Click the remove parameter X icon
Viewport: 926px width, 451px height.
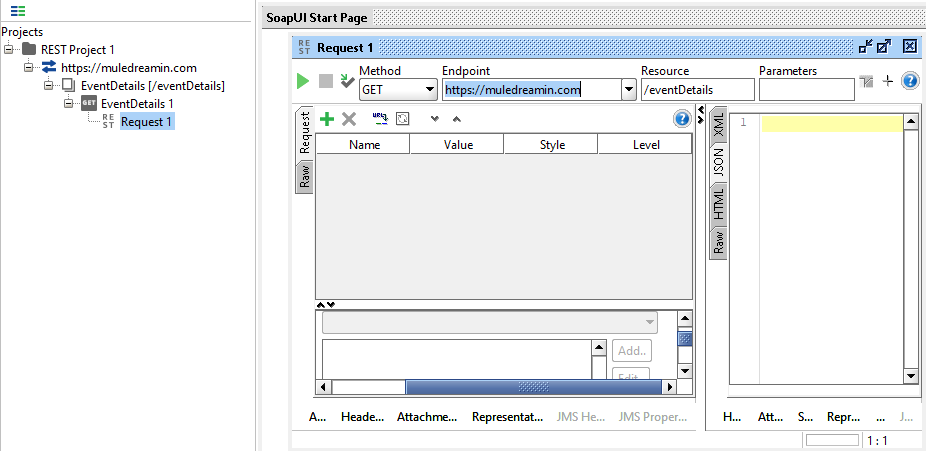coord(349,119)
